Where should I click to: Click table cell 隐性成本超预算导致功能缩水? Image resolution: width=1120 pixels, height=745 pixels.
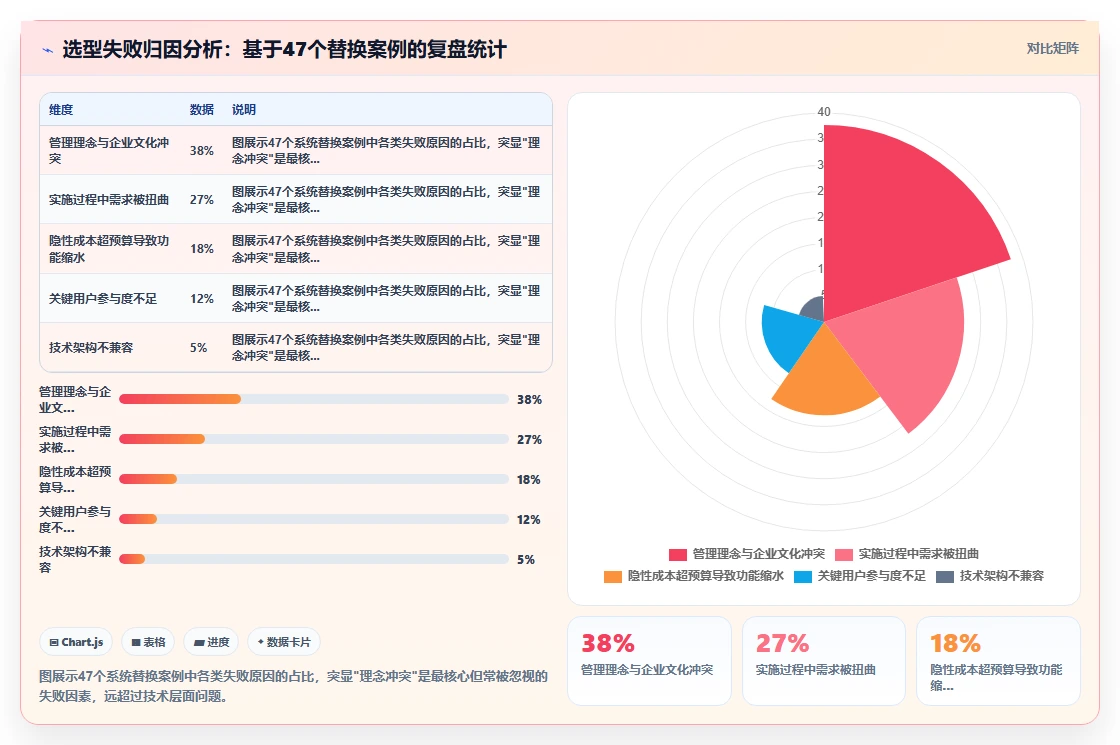coord(109,249)
